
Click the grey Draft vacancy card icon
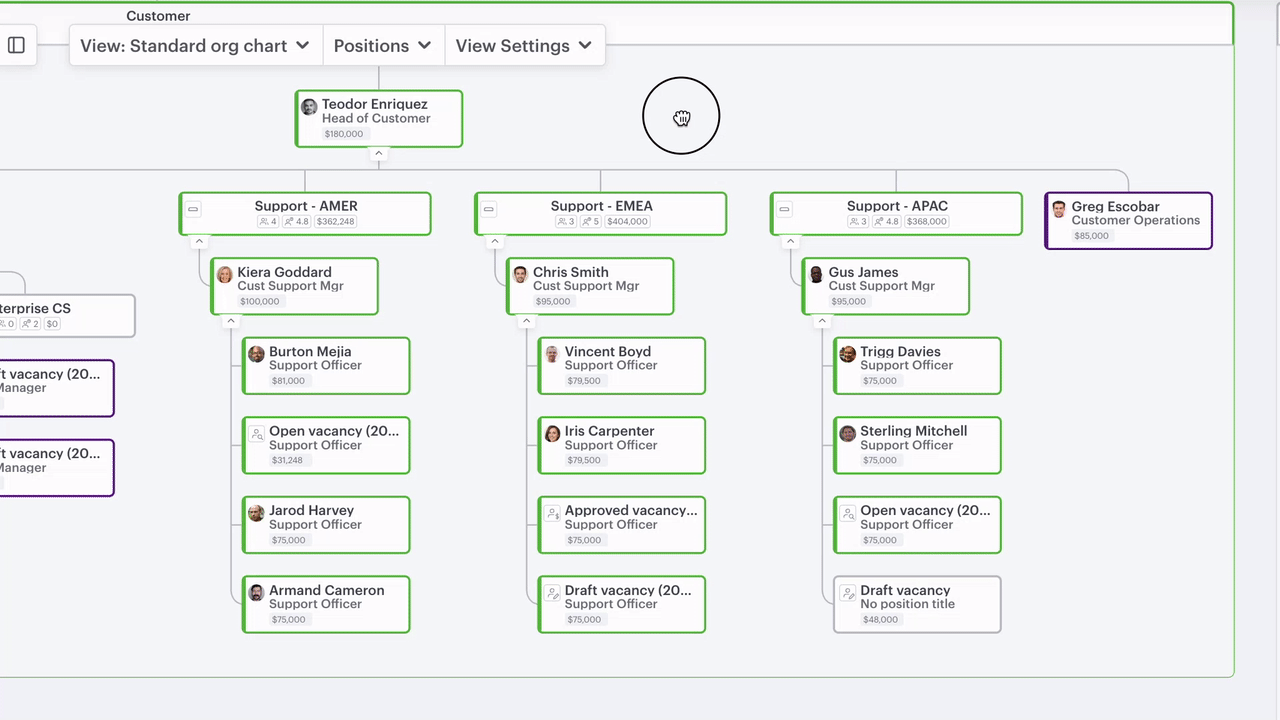coord(848,593)
